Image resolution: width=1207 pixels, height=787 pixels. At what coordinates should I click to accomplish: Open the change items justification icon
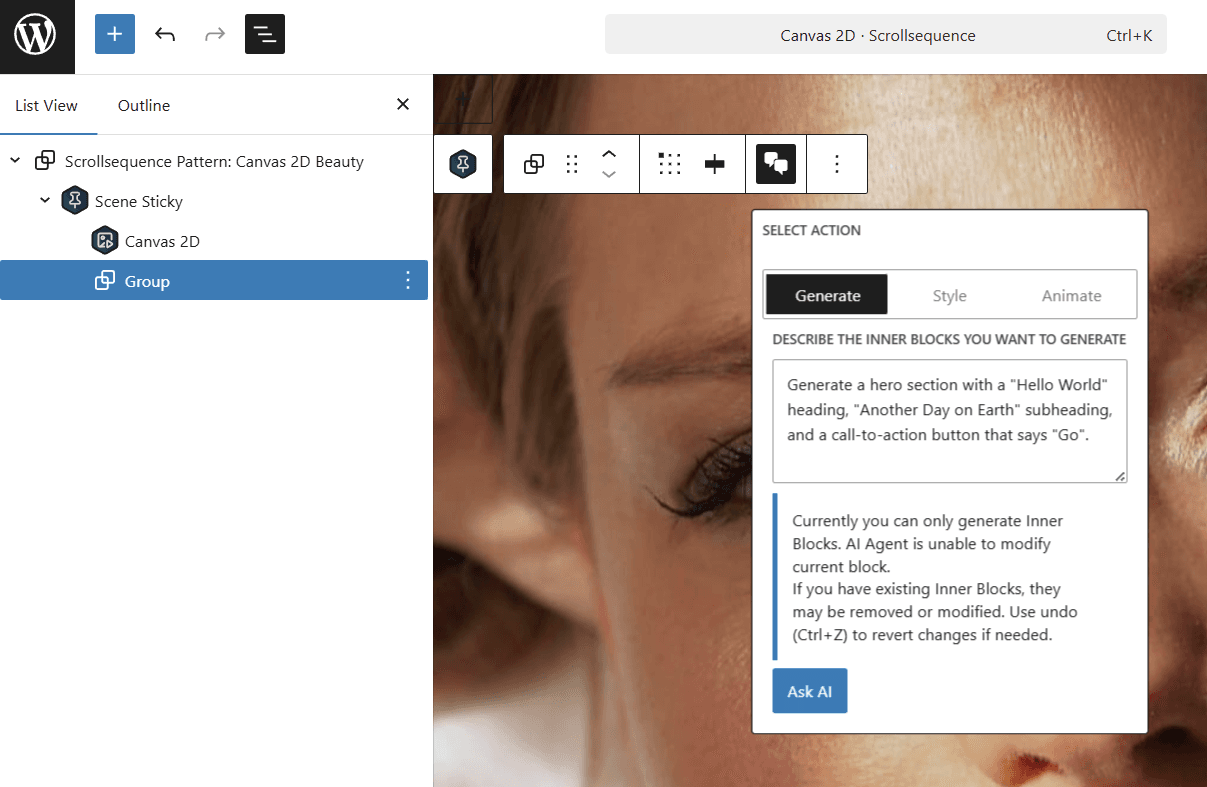point(670,164)
